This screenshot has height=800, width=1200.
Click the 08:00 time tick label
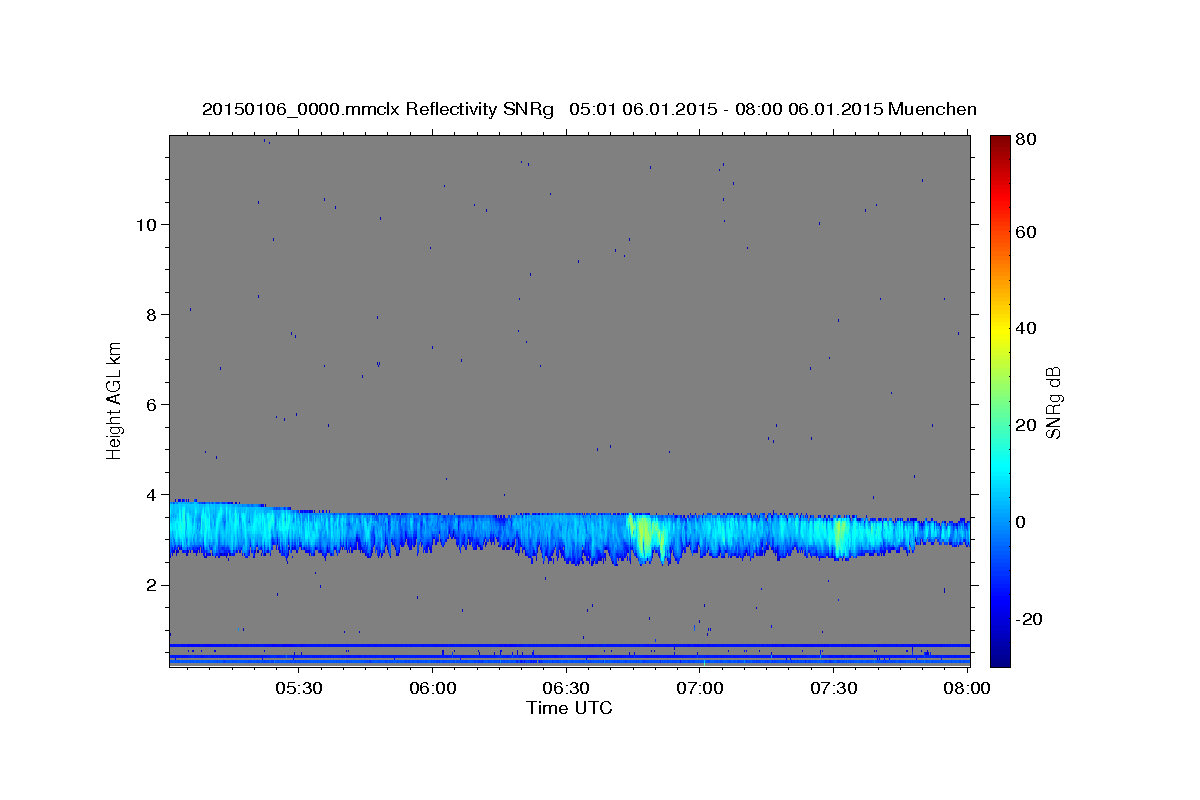click(967, 688)
